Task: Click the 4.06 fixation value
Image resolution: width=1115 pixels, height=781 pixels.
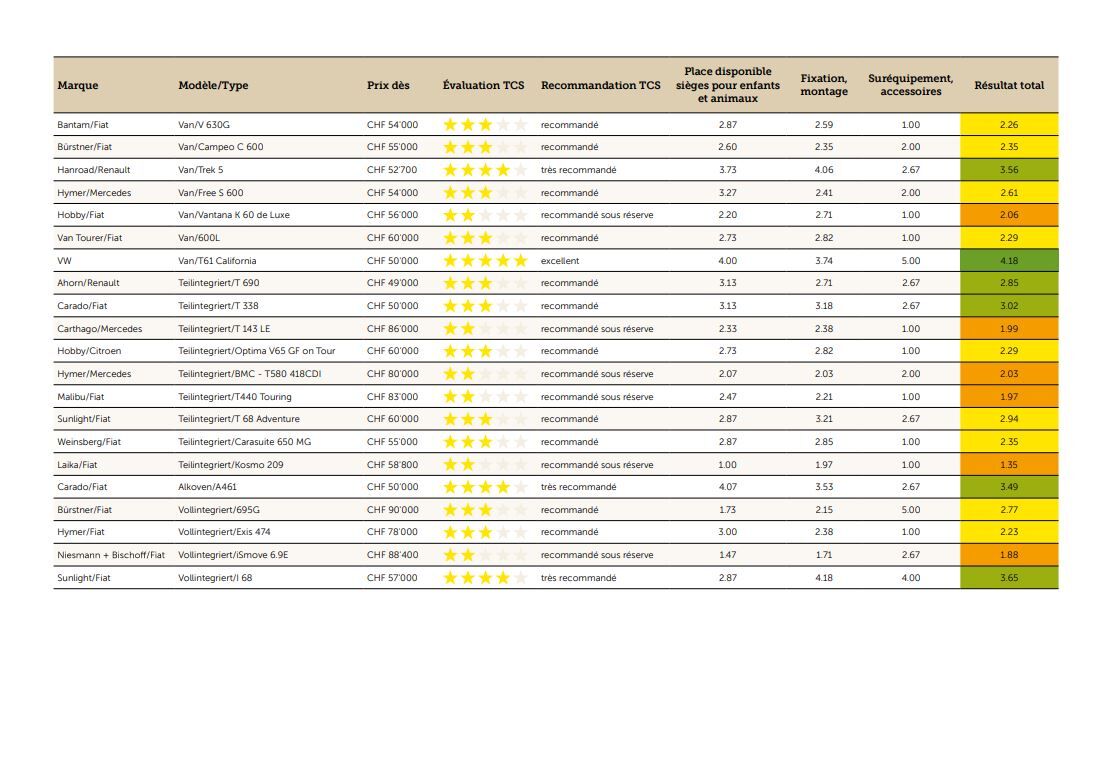Action: click(824, 170)
